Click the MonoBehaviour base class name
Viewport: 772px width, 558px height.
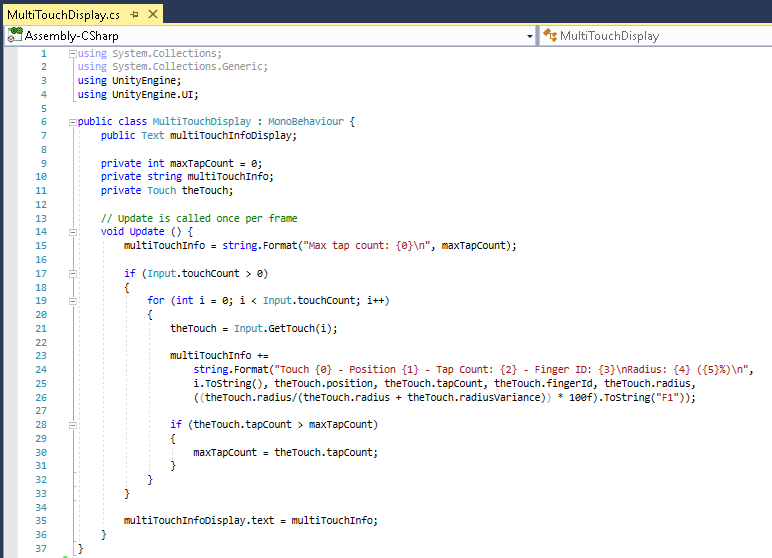tap(305, 122)
